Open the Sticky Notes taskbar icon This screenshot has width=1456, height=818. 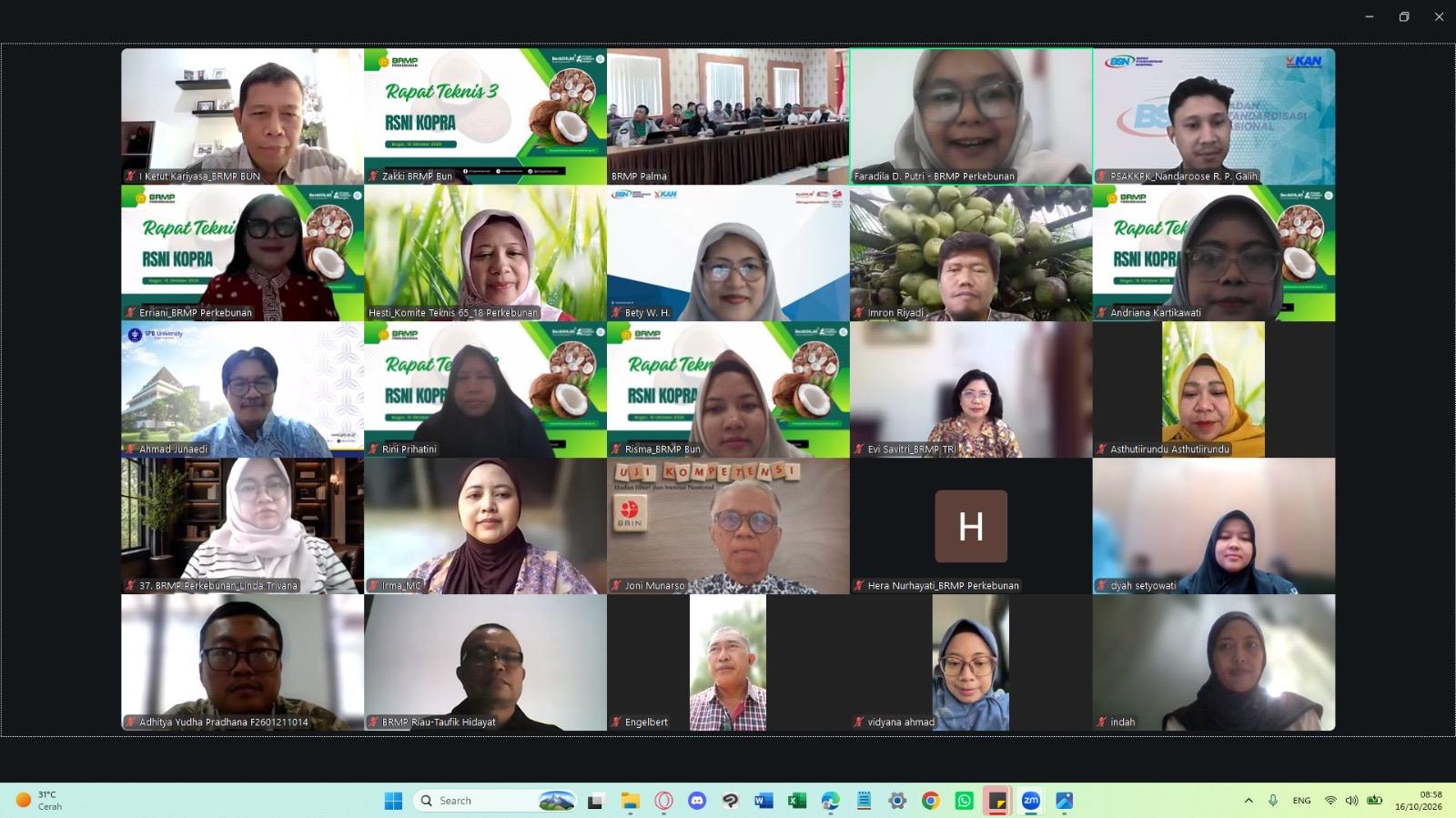click(997, 801)
